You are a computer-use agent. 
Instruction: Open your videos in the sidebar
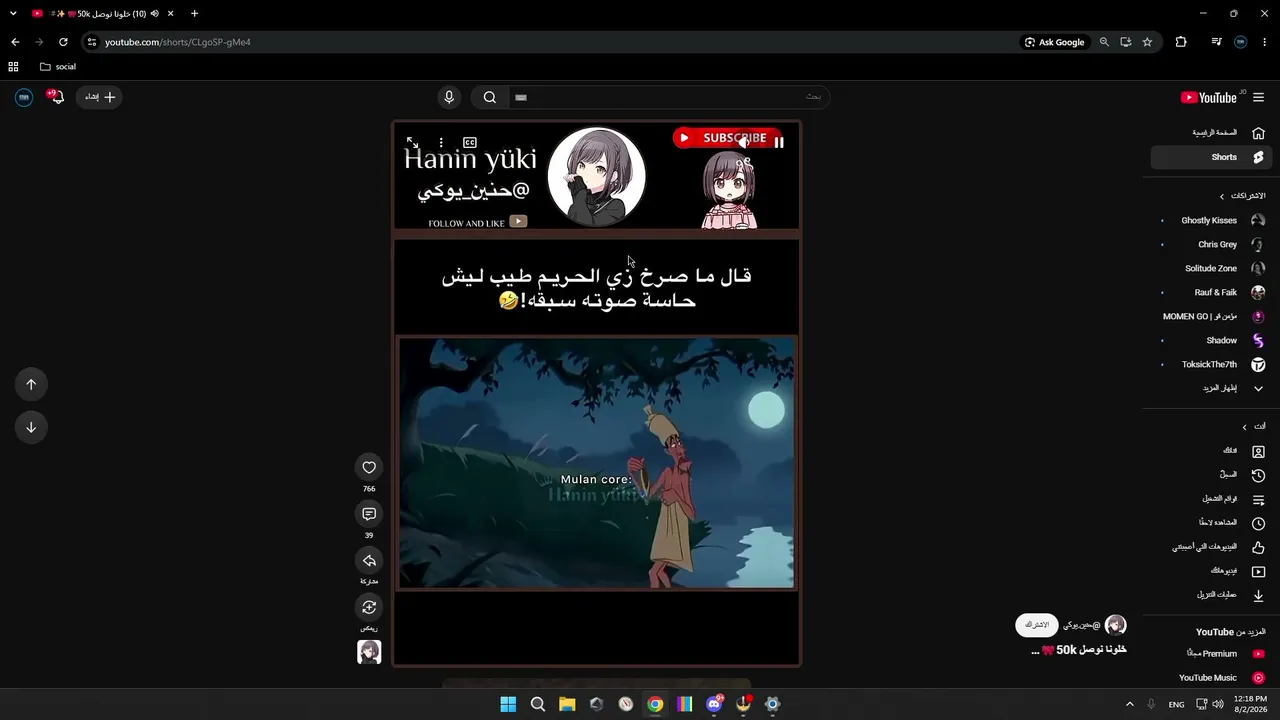coord(1209,571)
